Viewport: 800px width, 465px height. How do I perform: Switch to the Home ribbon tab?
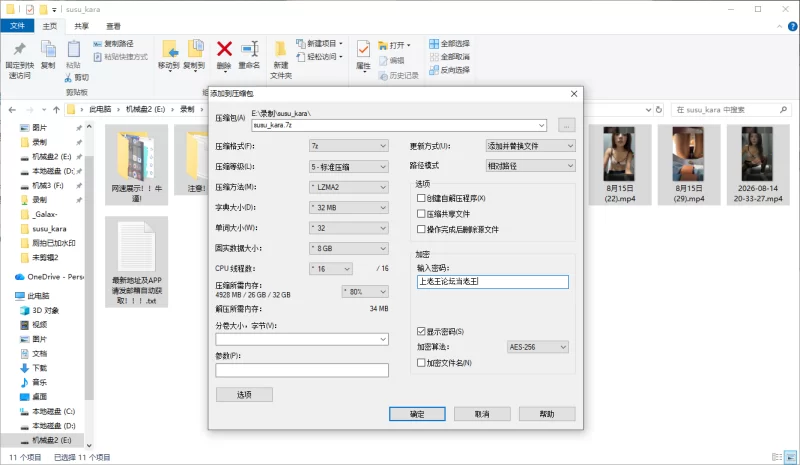coord(49,26)
